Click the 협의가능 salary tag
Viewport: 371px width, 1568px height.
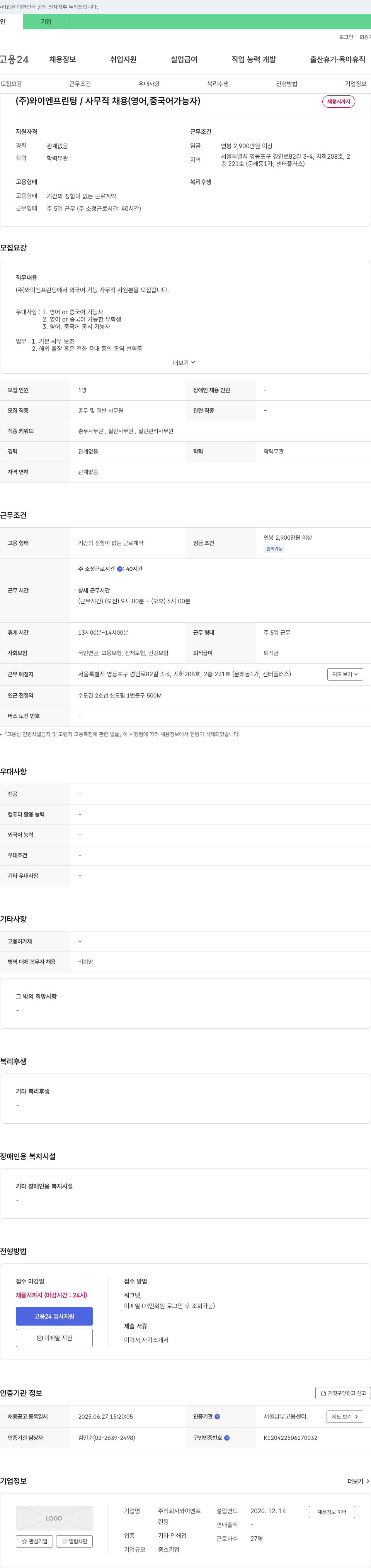[274, 549]
